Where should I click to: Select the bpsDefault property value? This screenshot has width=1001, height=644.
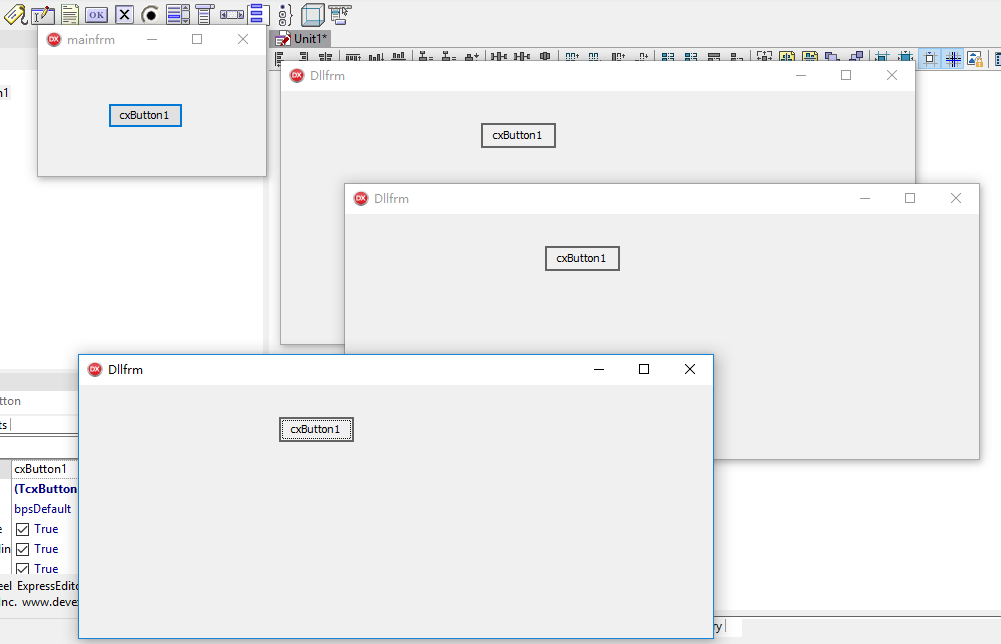[x=43, y=509]
